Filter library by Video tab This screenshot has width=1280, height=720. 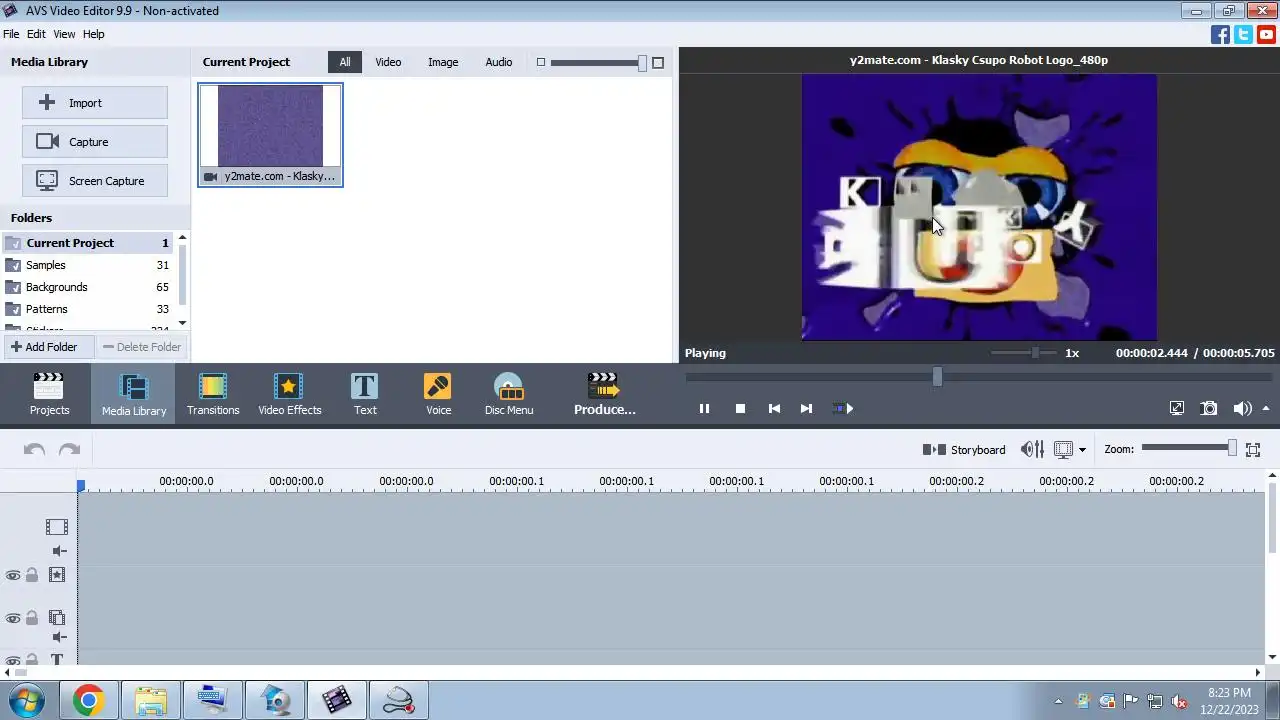click(388, 62)
